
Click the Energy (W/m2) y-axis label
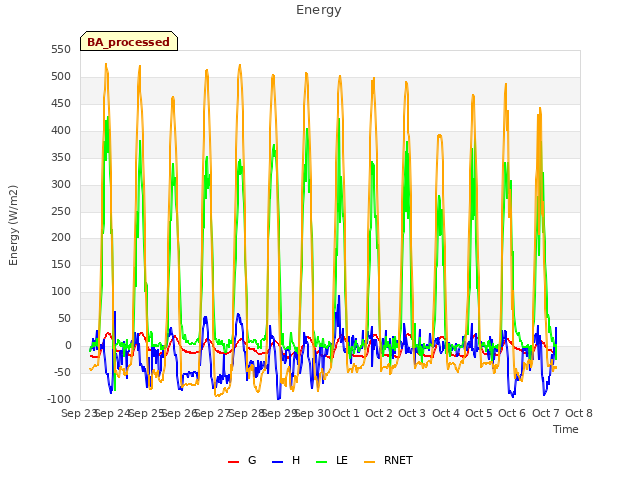click(x=13, y=225)
